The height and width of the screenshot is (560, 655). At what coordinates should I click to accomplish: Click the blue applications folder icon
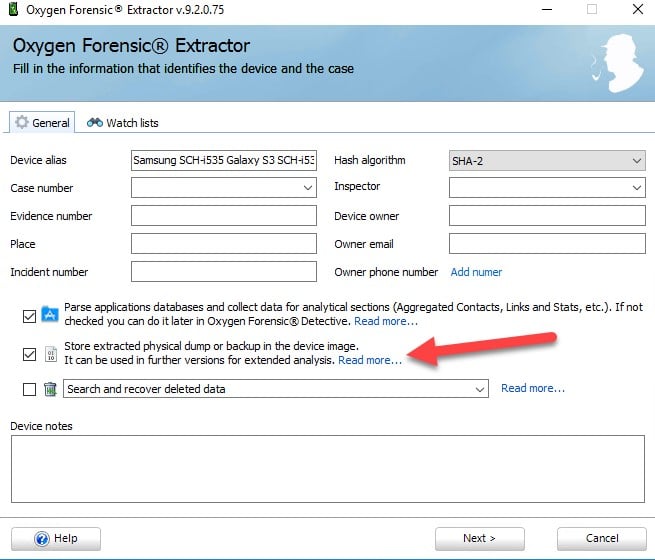tap(50, 314)
